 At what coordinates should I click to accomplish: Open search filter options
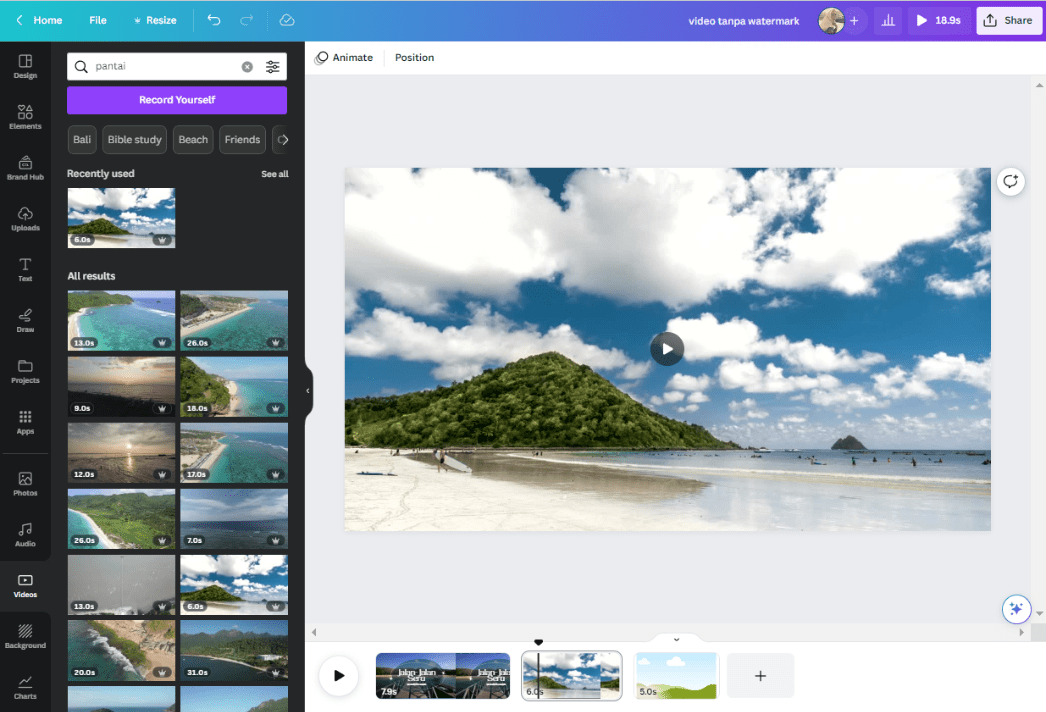(273, 66)
